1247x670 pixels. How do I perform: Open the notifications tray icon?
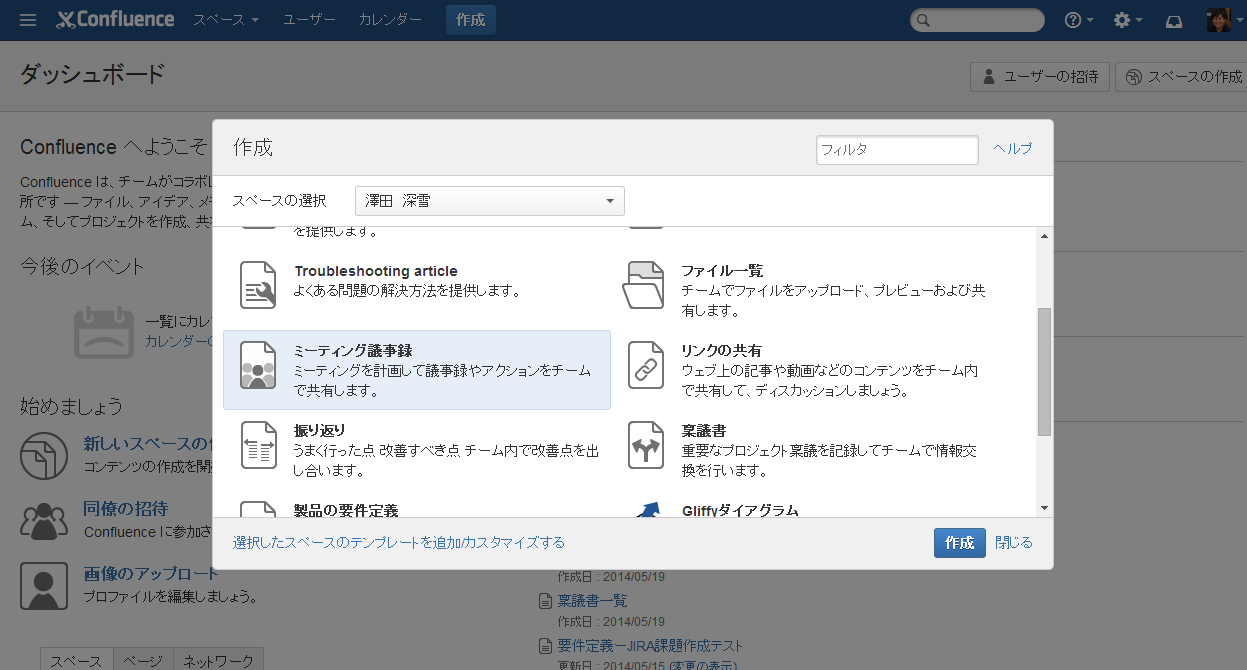1175,20
